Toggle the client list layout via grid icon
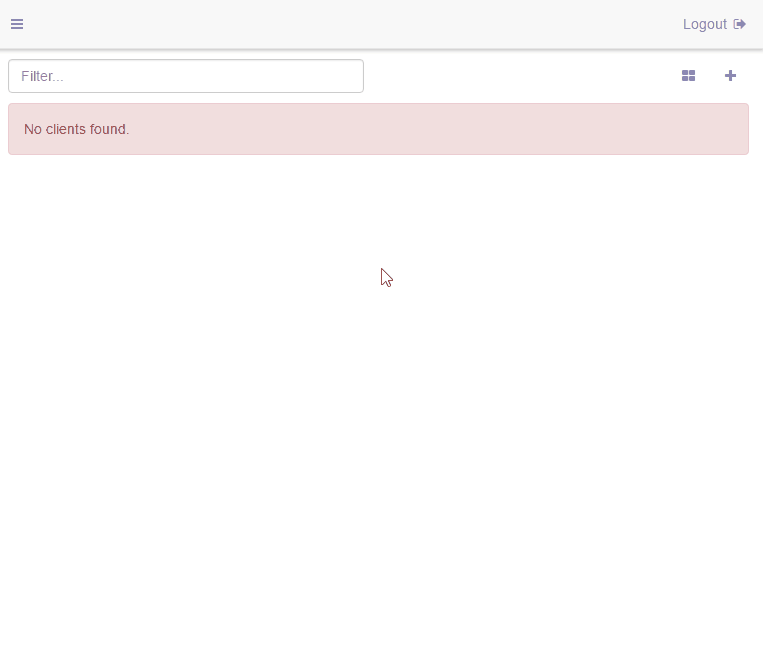763x653 pixels. pyautogui.click(x=688, y=76)
